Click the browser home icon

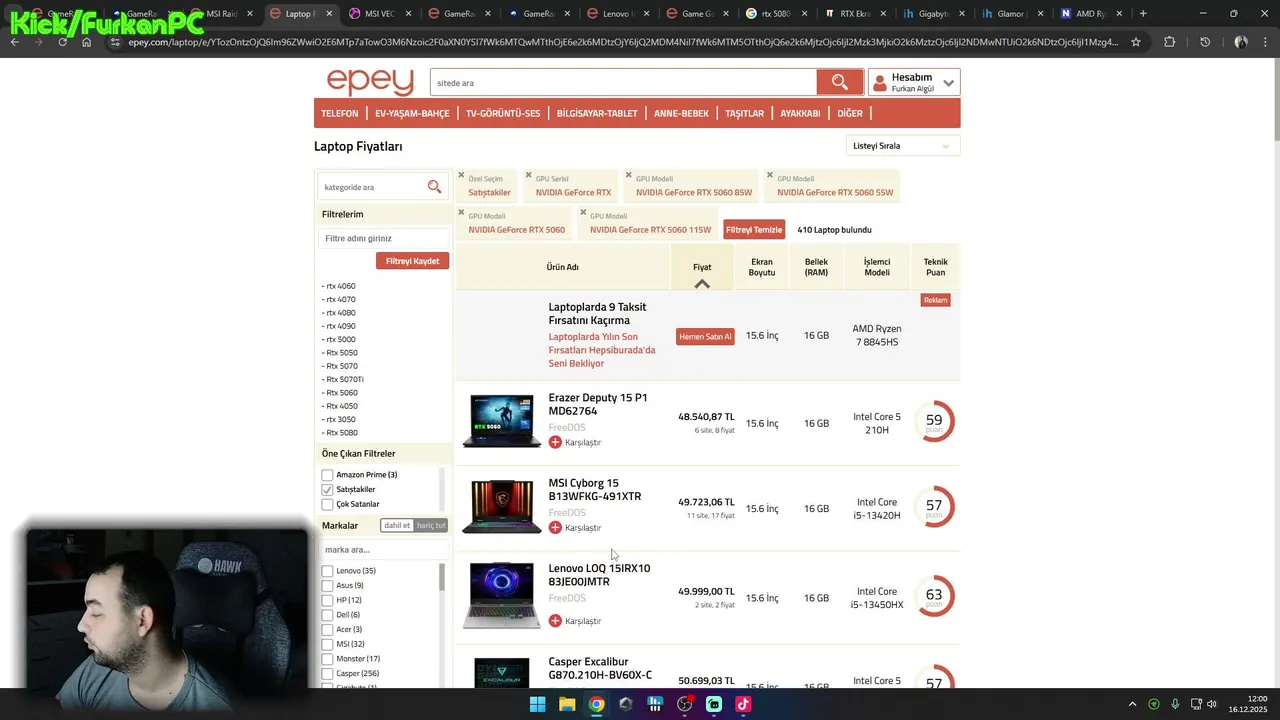87,42
